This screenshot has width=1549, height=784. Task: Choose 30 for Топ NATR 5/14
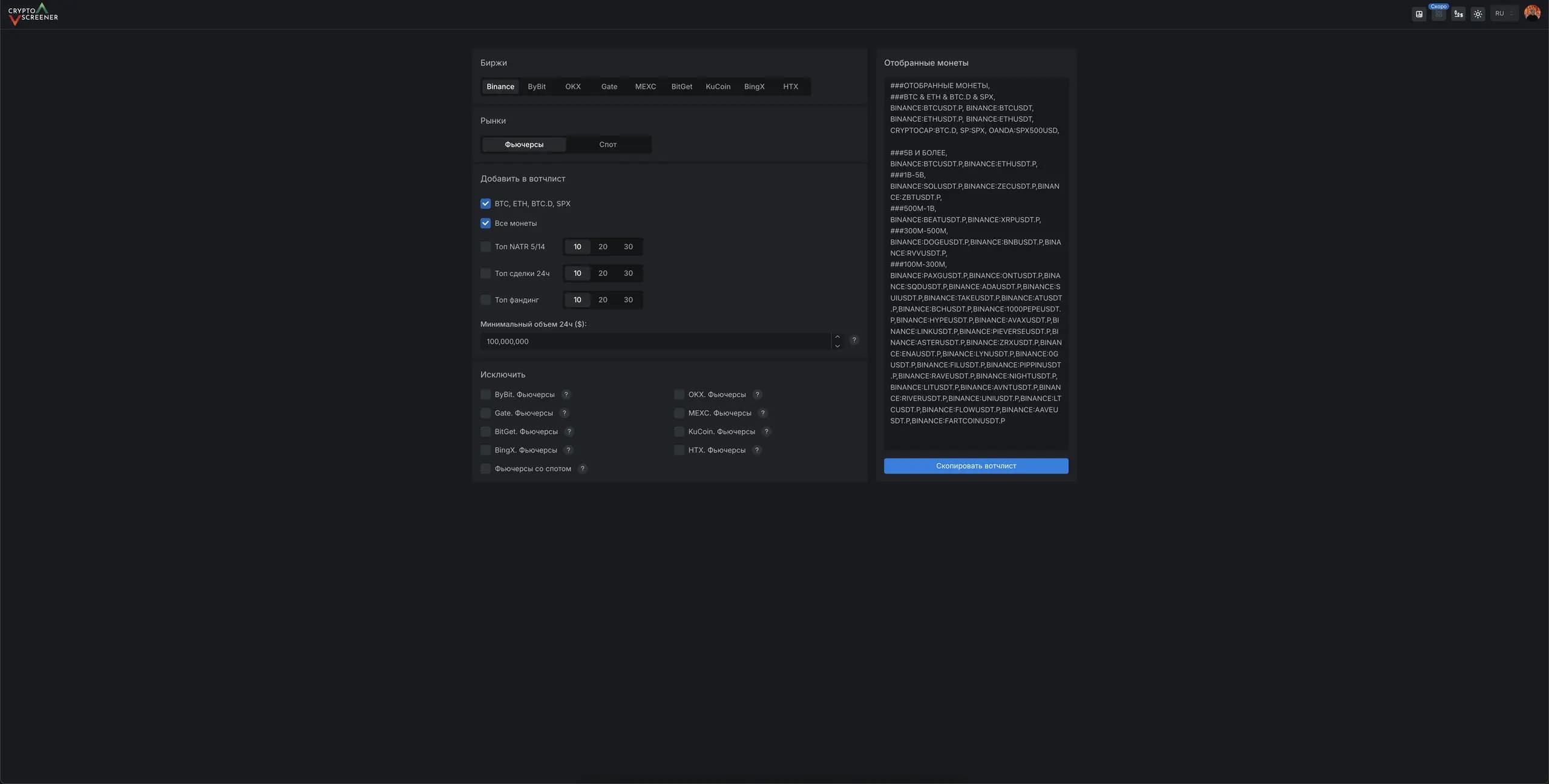628,247
